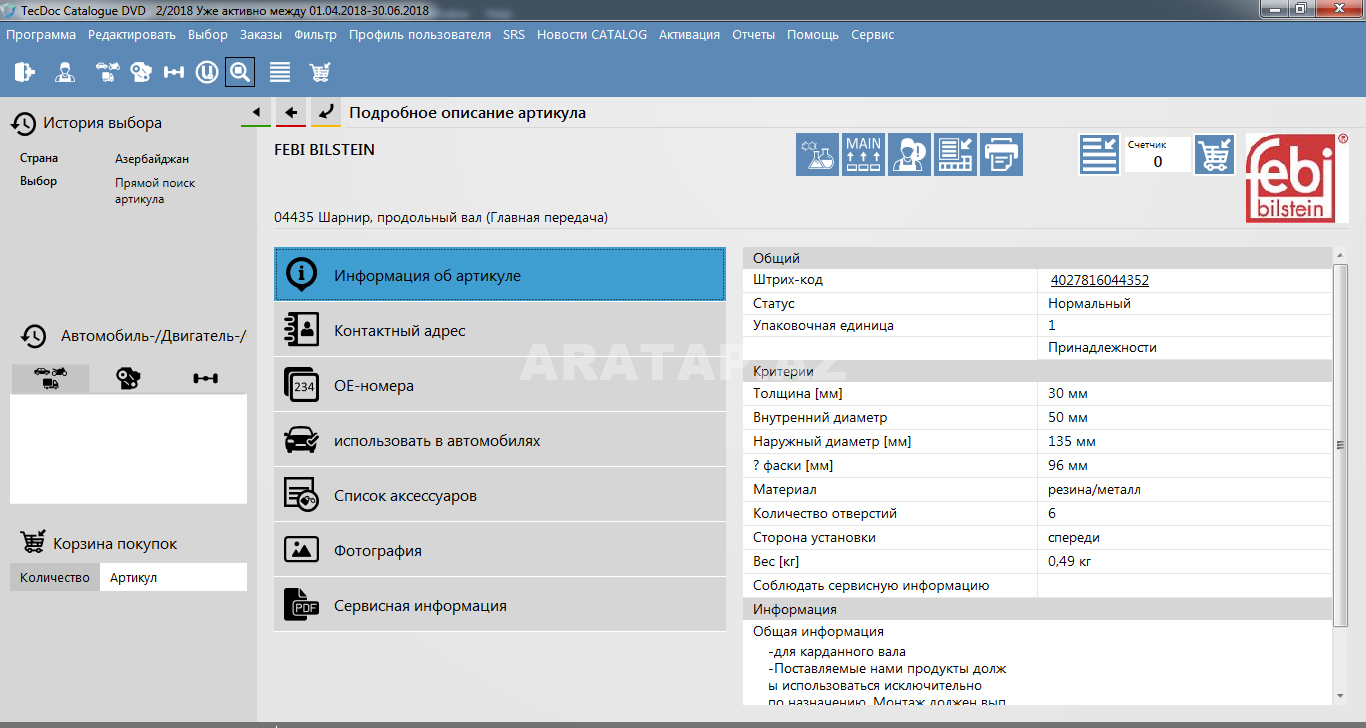Screen dimensions: 1366x728
Task: Open the Отчеты menu
Action: 753,34
